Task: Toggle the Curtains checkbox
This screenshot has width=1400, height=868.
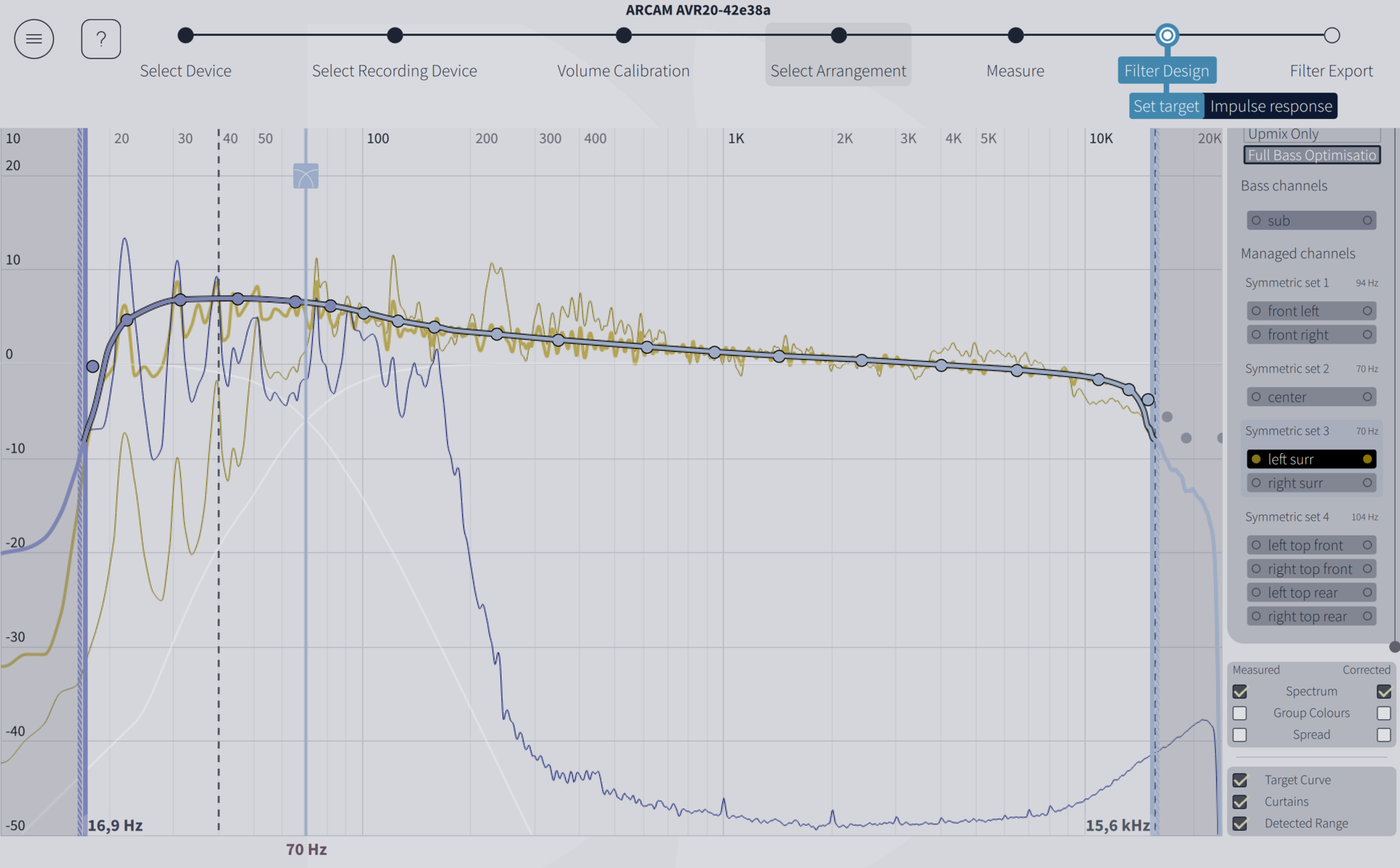Action: [1240, 802]
